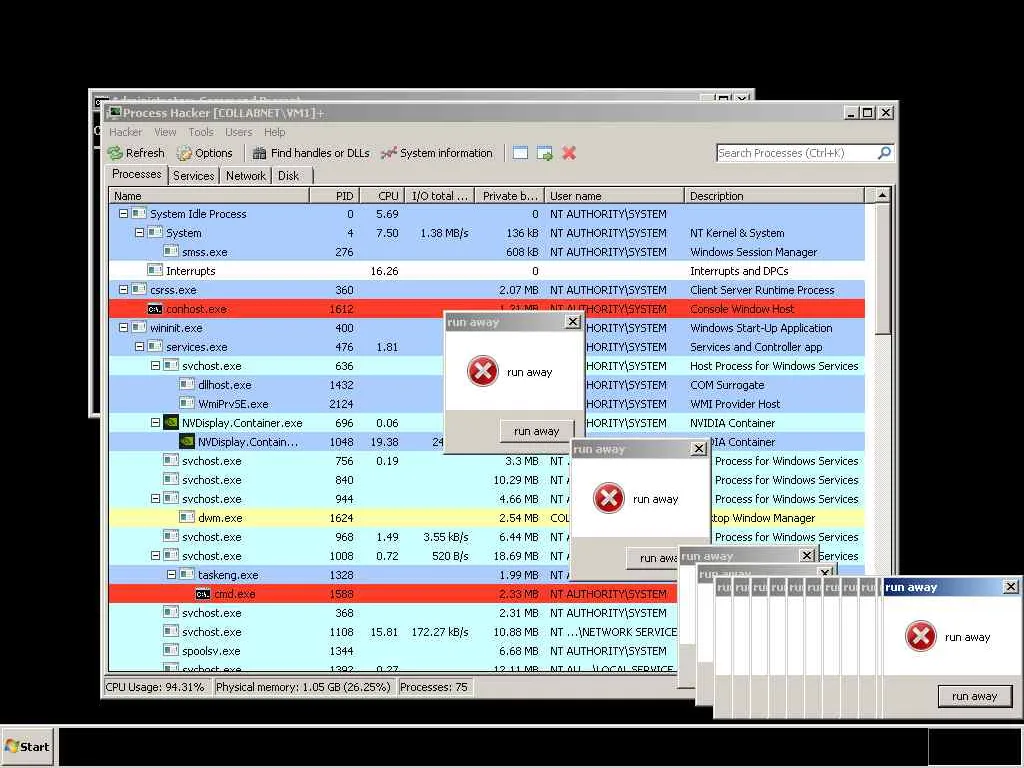The width and height of the screenshot is (1024, 768).
Task: Sort by the PID column header
Action: pyautogui.click(x=334, y=196)
